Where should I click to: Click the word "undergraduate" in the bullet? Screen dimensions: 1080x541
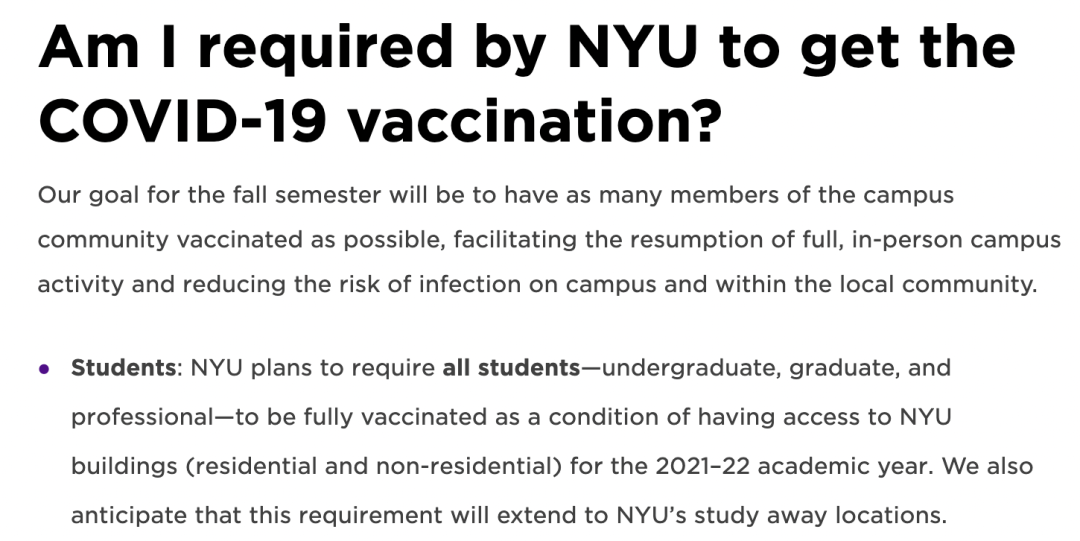coord(690,368)
